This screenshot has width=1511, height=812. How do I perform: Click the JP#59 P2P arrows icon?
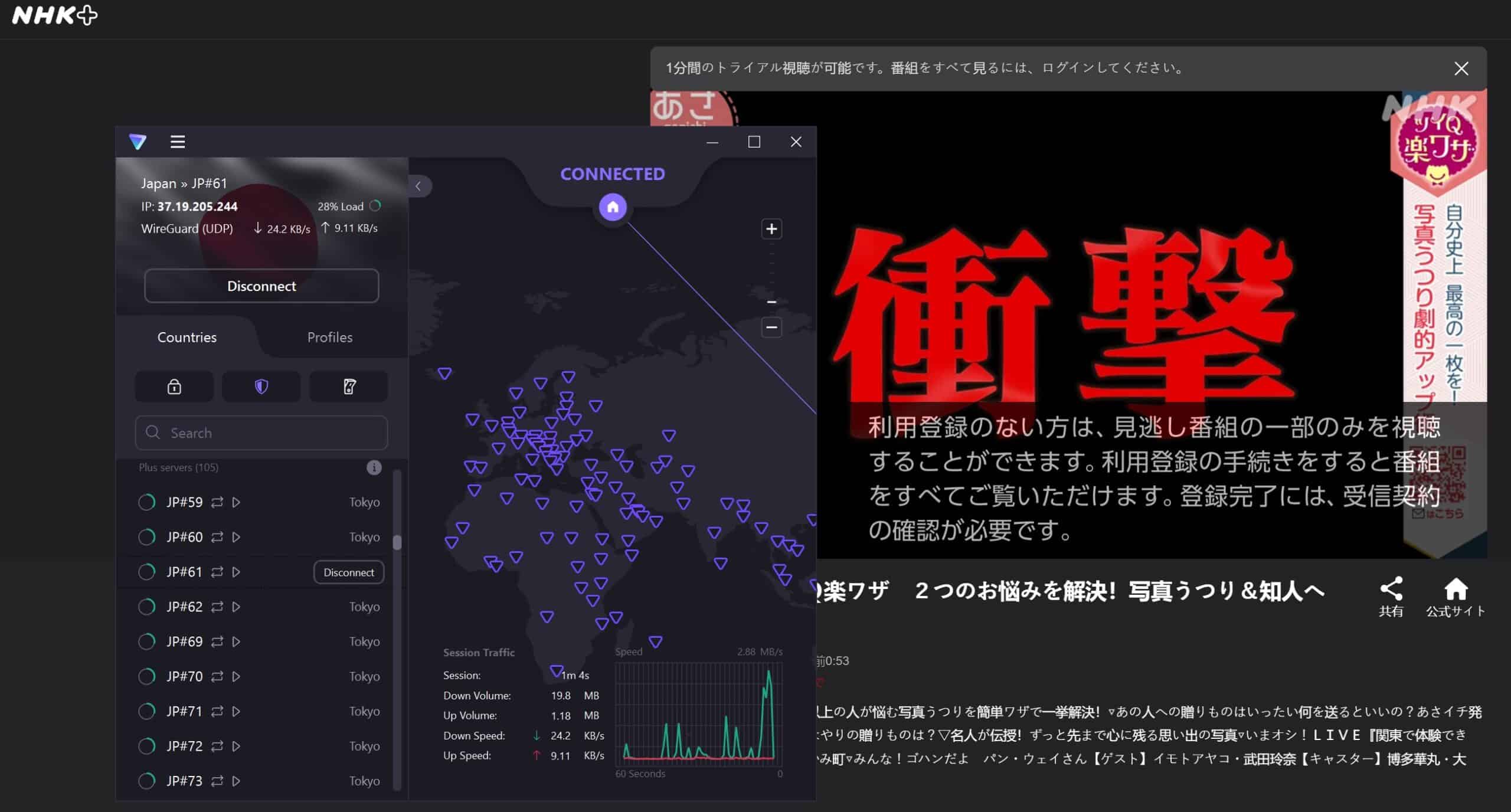(217, 502)
